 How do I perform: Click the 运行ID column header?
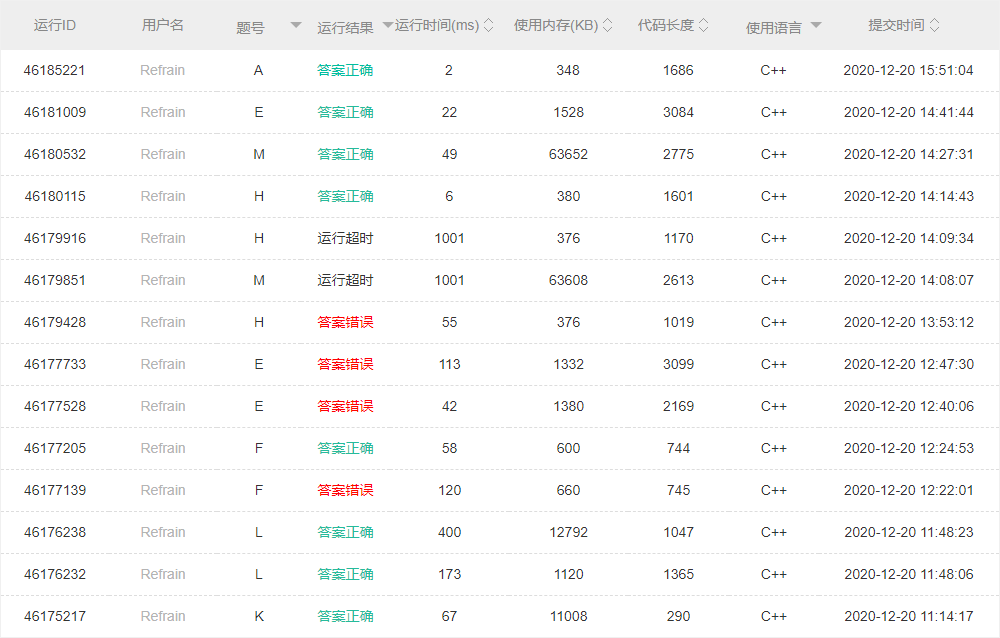tap(55, 25)
